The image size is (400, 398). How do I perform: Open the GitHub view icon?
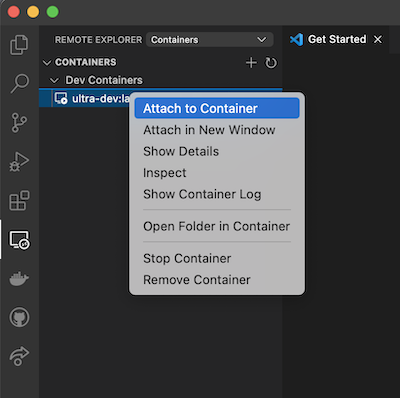coord(19,317)
